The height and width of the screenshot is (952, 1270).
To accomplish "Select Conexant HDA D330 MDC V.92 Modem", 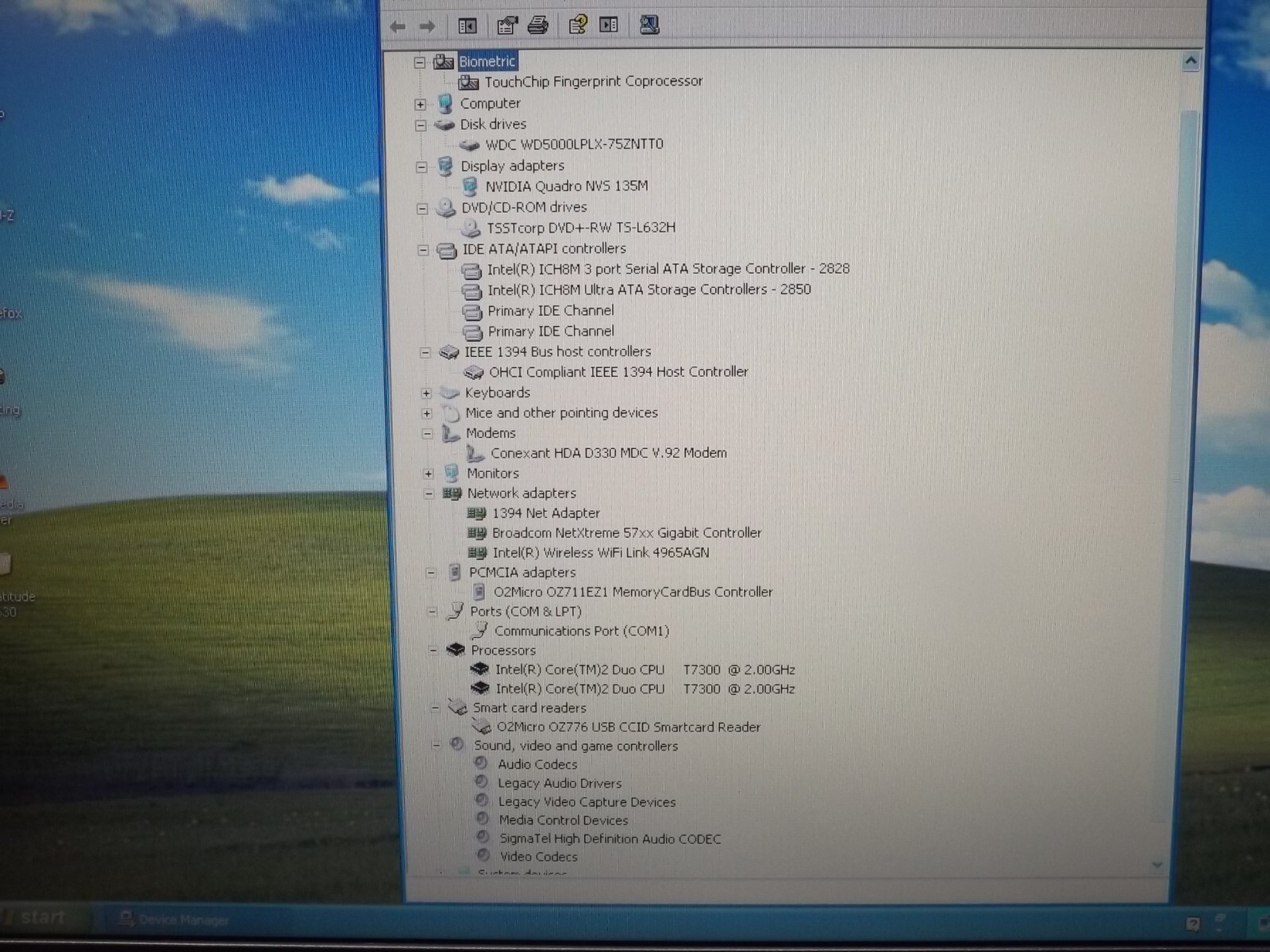I will 609,453.
